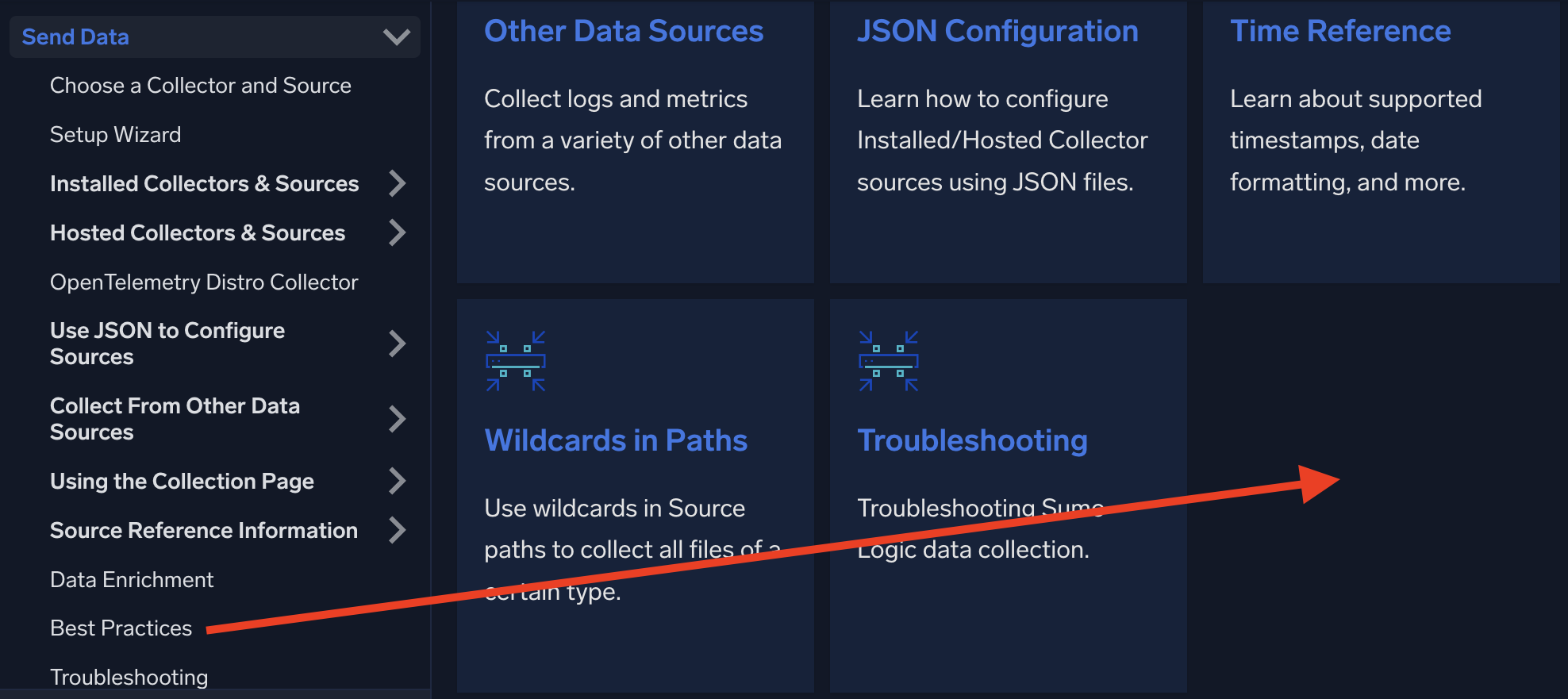The height and width of the screenshot is (699, 1568).
Task: Expand Hosted Collectors & Sources
Action: (x=397, y=232)
